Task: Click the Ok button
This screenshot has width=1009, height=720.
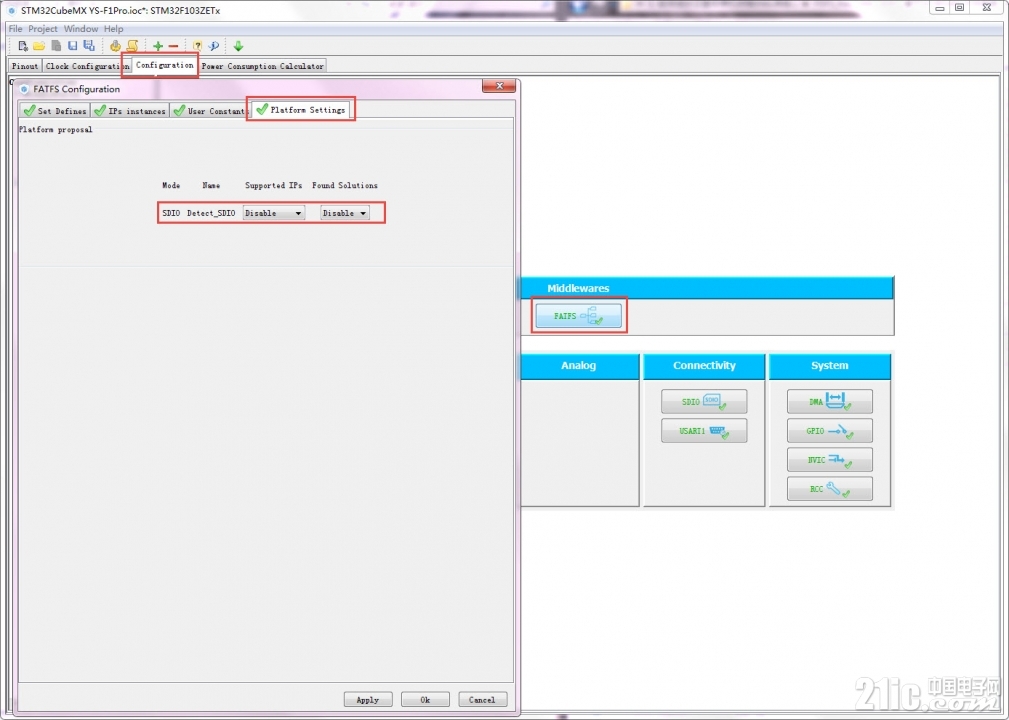Action: [425, 699]
